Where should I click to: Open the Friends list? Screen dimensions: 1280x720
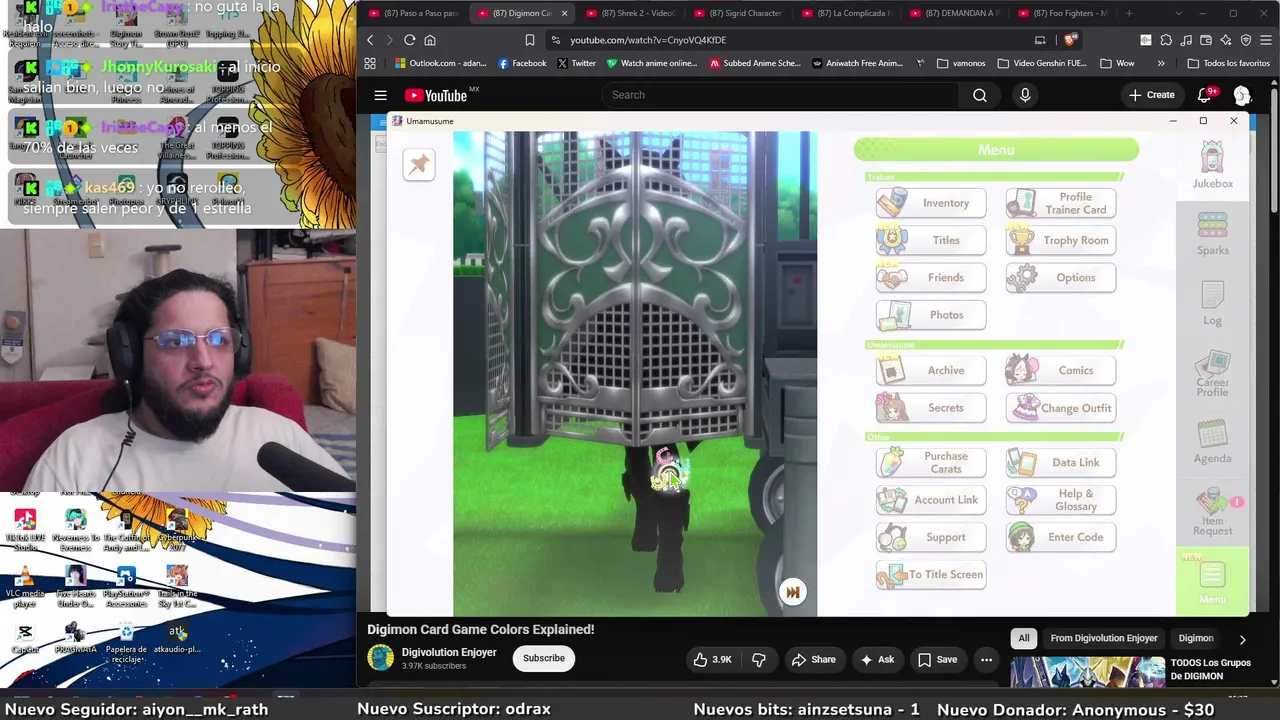[x=931, y=277]
